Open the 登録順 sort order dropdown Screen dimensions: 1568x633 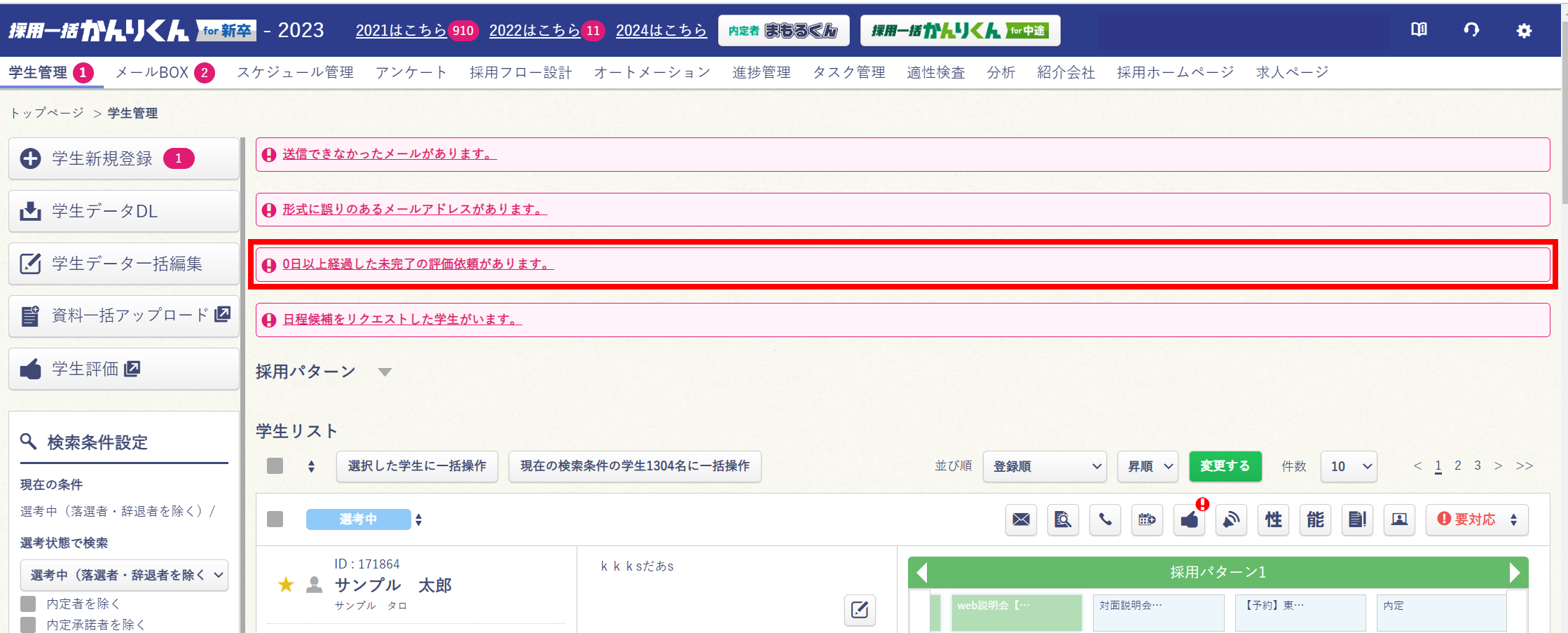point(1045,466)
